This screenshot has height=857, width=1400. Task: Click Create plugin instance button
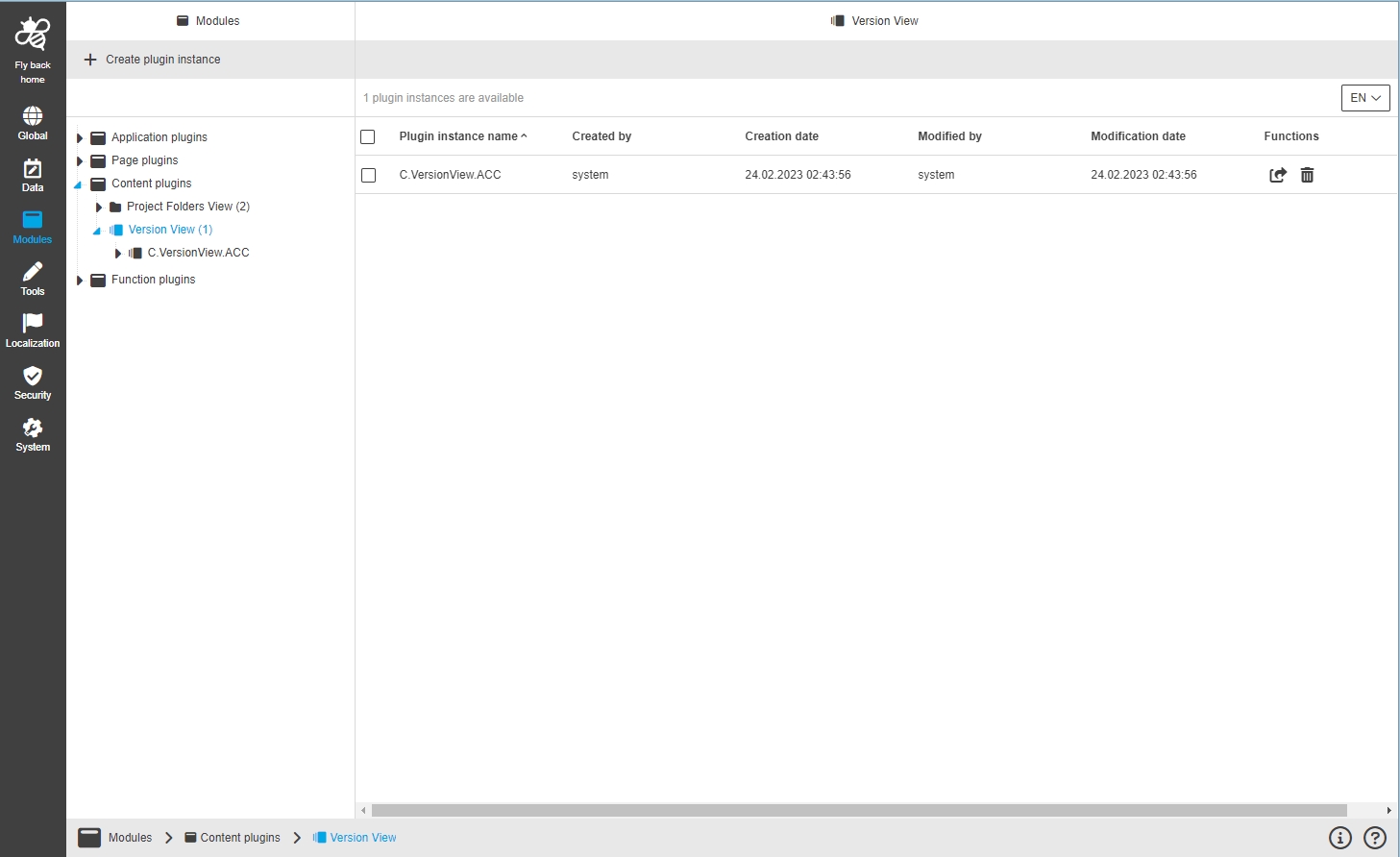coord(153,60)
